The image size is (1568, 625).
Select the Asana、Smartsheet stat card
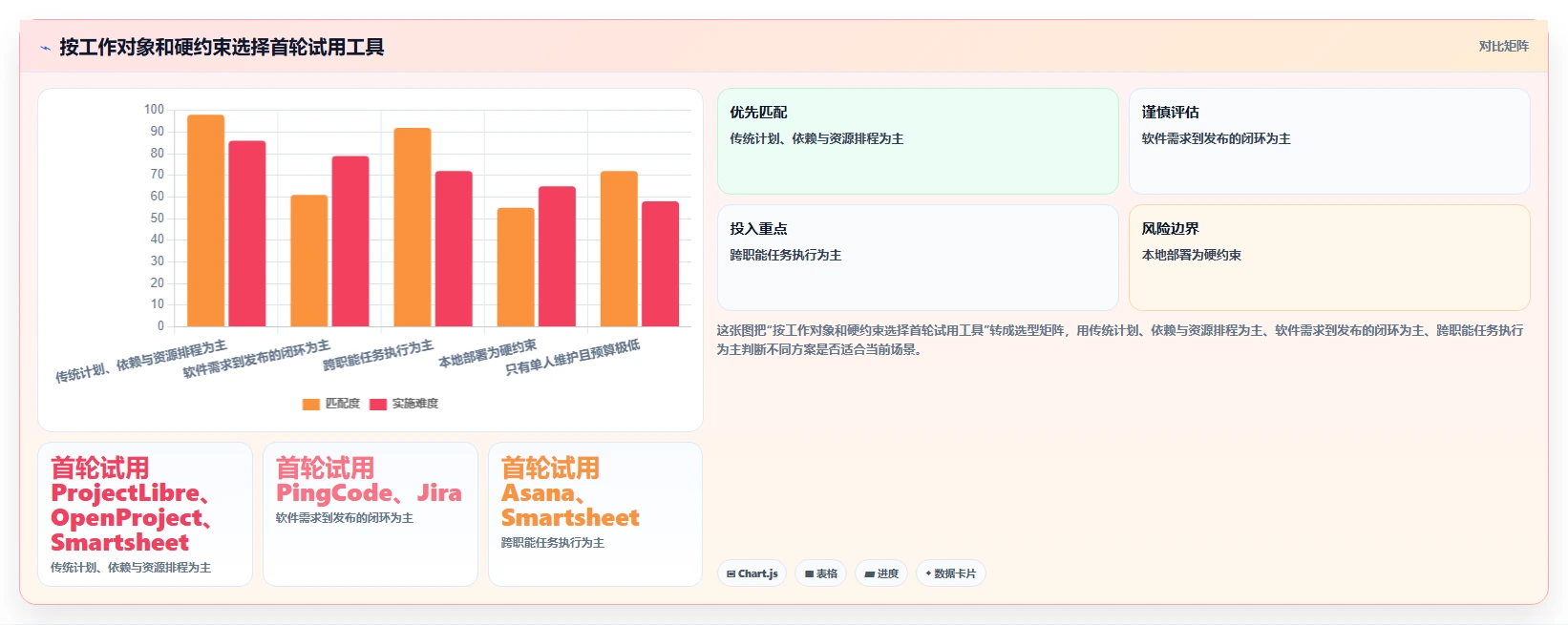595,514
